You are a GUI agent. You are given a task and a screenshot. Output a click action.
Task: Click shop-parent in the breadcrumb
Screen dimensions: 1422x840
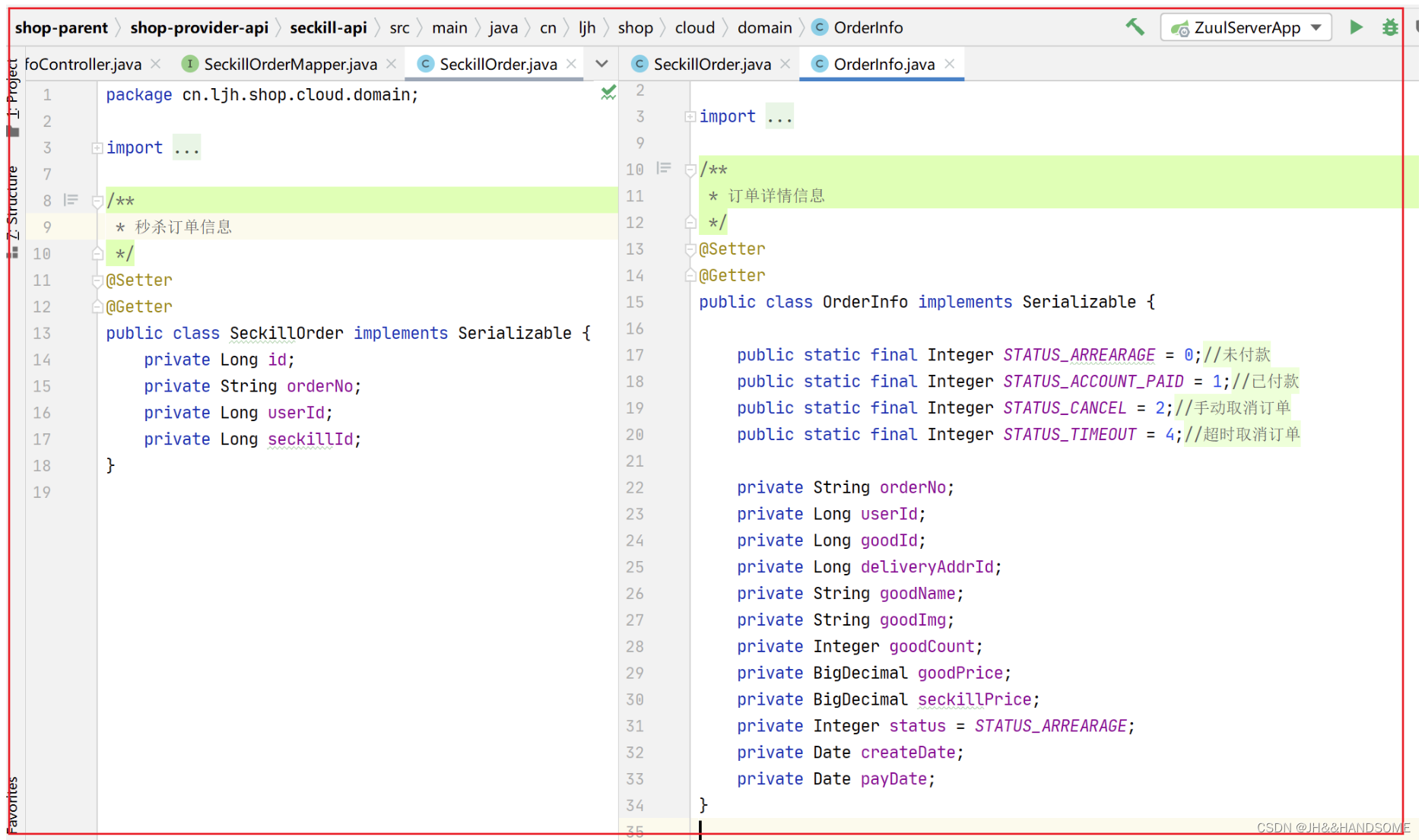pyautogui.click(x=62, y=27)
